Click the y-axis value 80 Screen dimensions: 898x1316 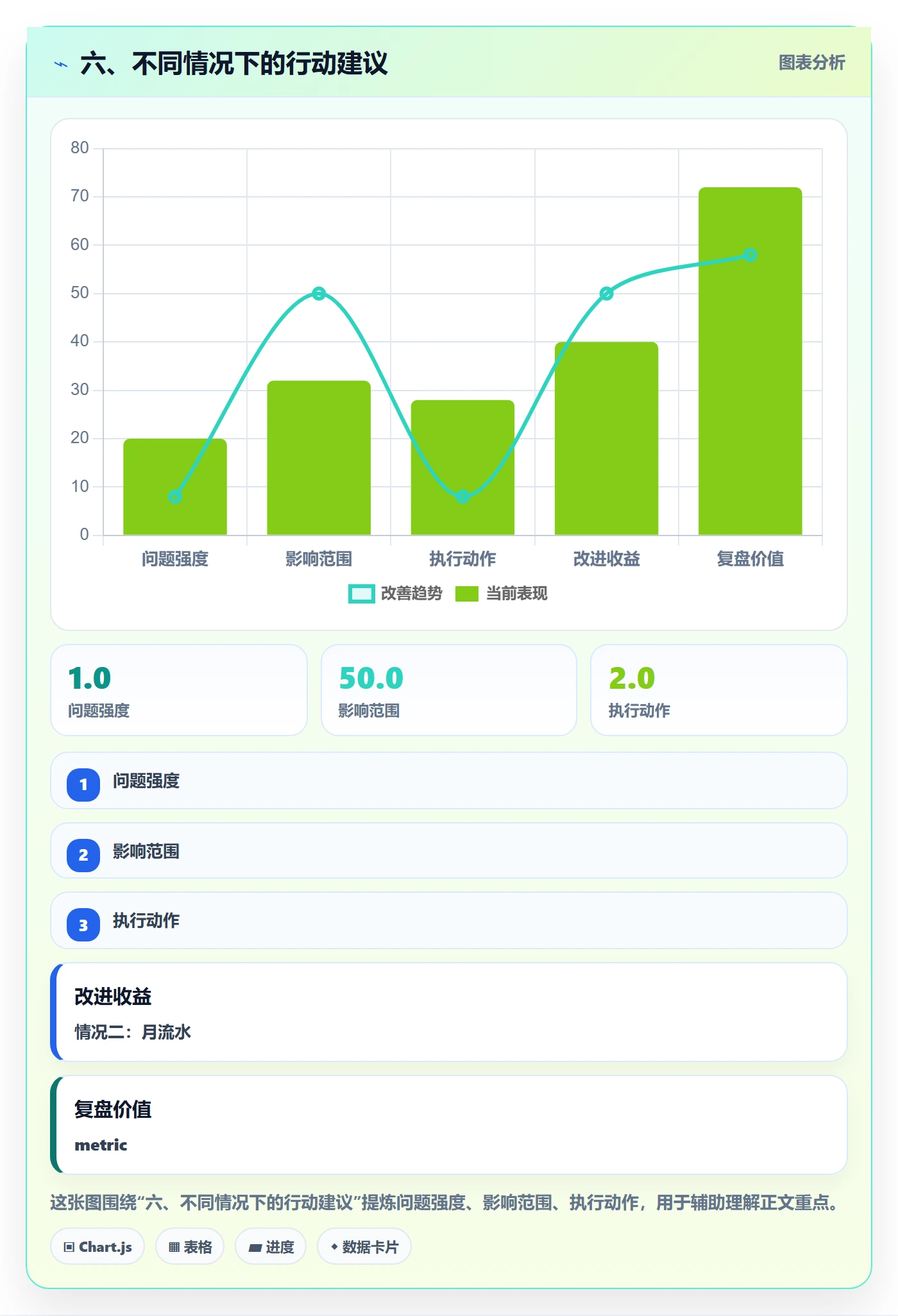click(x=80, y=148)
